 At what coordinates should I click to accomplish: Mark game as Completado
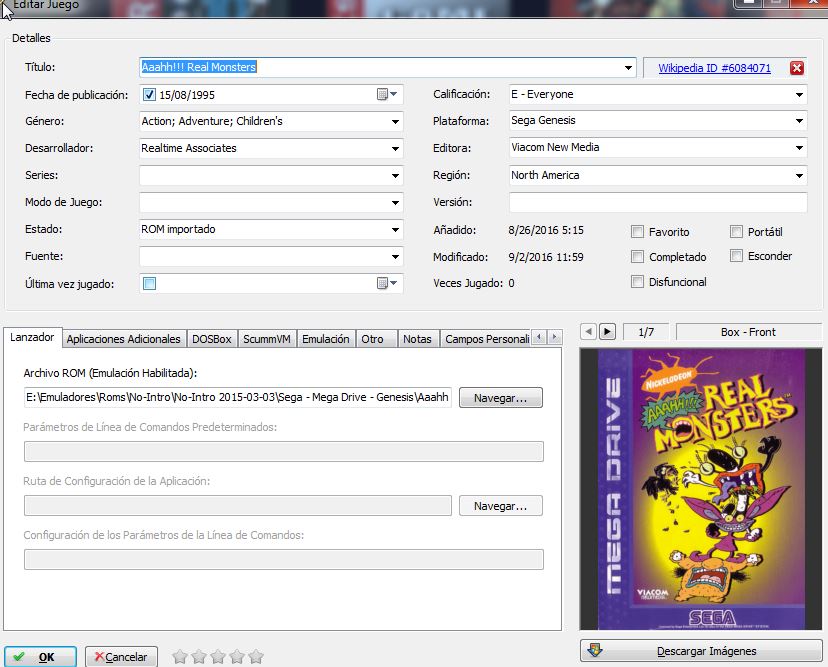point(637,257)
